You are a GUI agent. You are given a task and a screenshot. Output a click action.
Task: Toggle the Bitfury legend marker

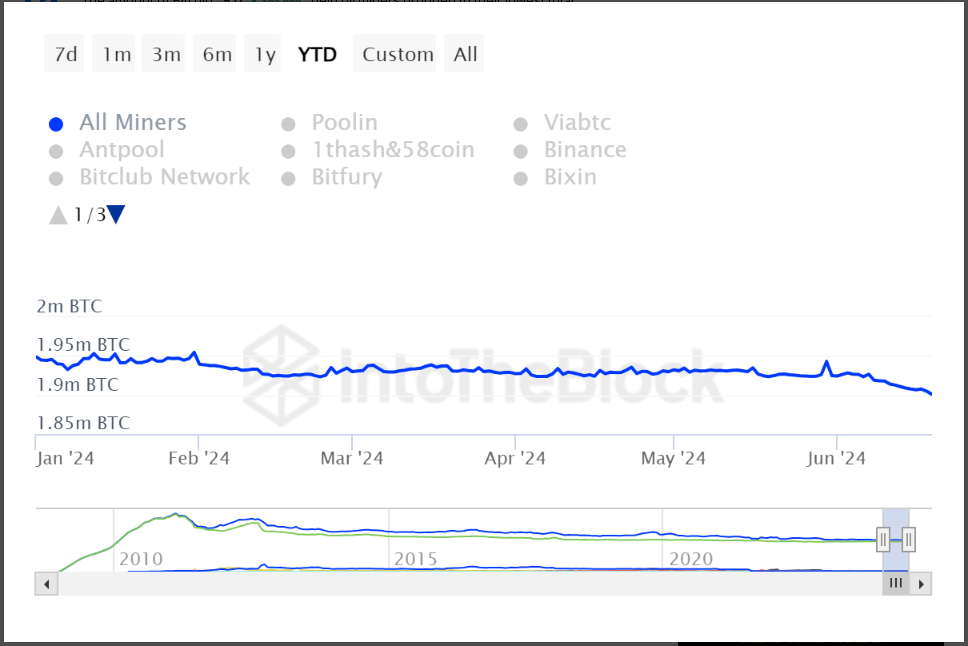click(x=289, y=178)
